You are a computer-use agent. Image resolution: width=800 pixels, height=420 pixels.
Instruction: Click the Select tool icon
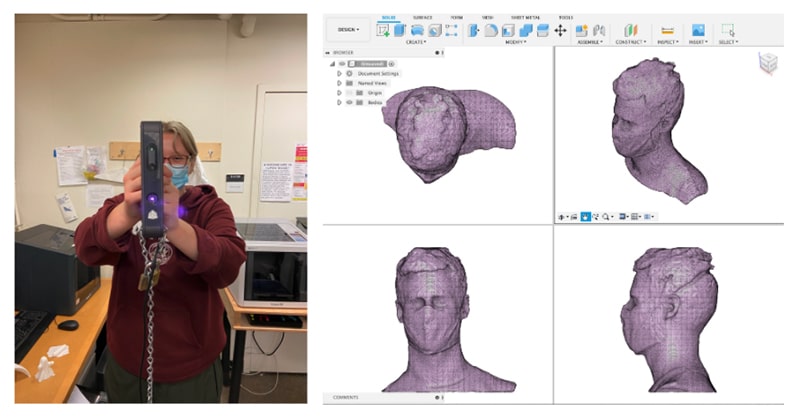(727, 30)
